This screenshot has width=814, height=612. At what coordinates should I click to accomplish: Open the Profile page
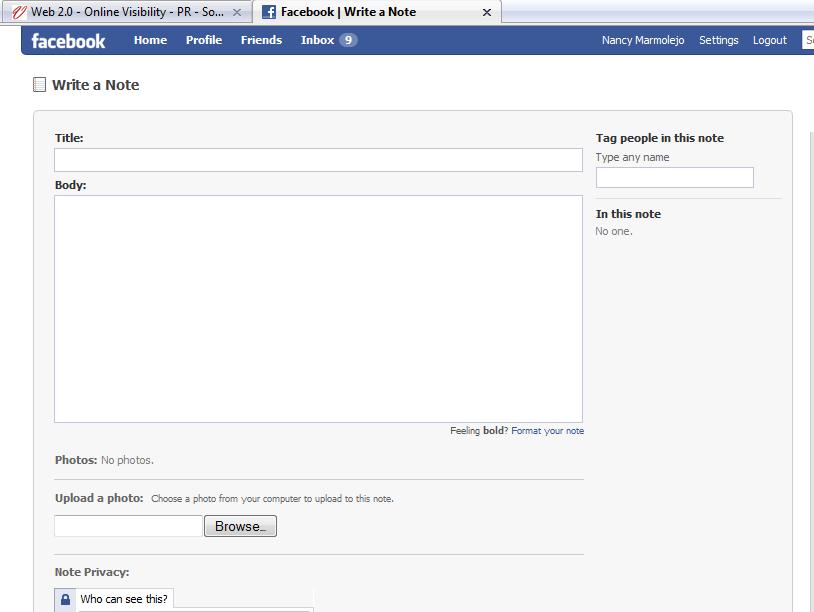coord(204,40)
